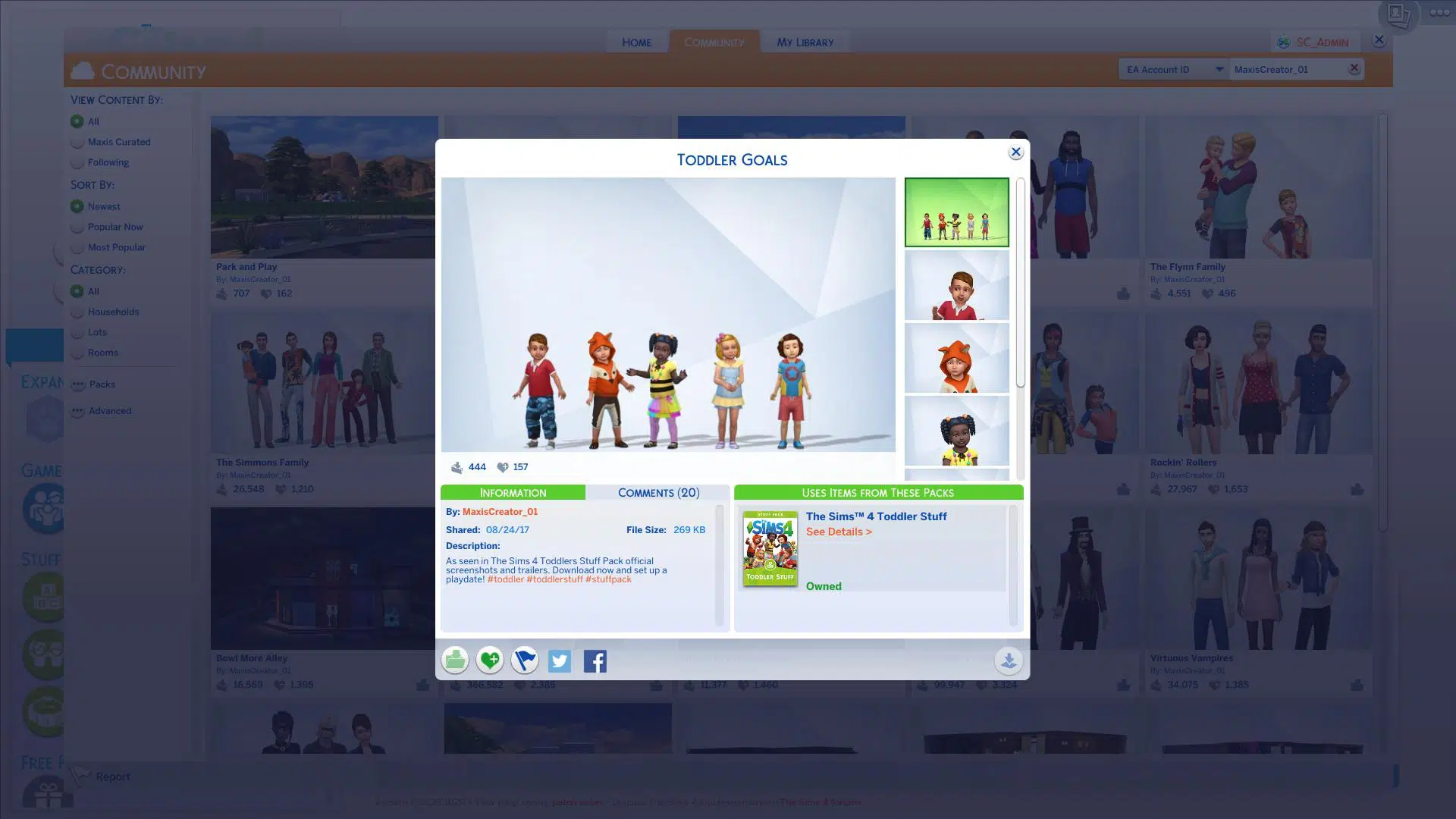Image resolution: width=1456 pixels, height=819 pixels.
Task: Select the Maxis Curated radio option
Action: pos(77,142)
